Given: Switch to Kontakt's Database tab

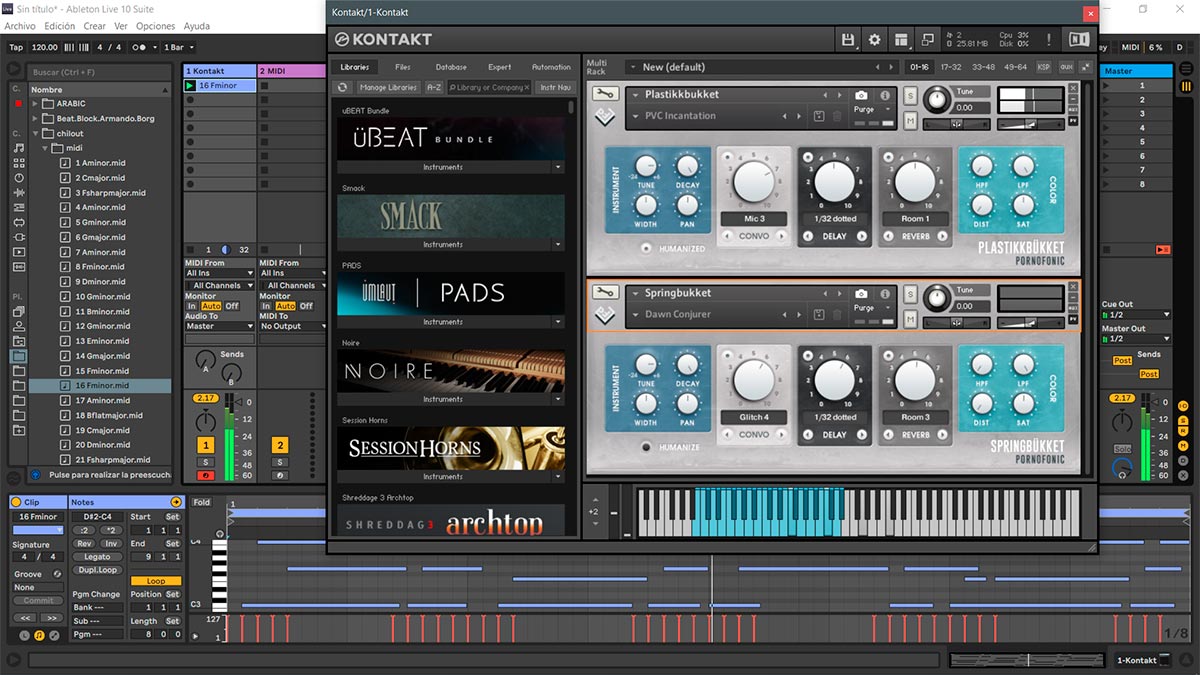Looking at the screenshot, I should [x=451, y=67].
